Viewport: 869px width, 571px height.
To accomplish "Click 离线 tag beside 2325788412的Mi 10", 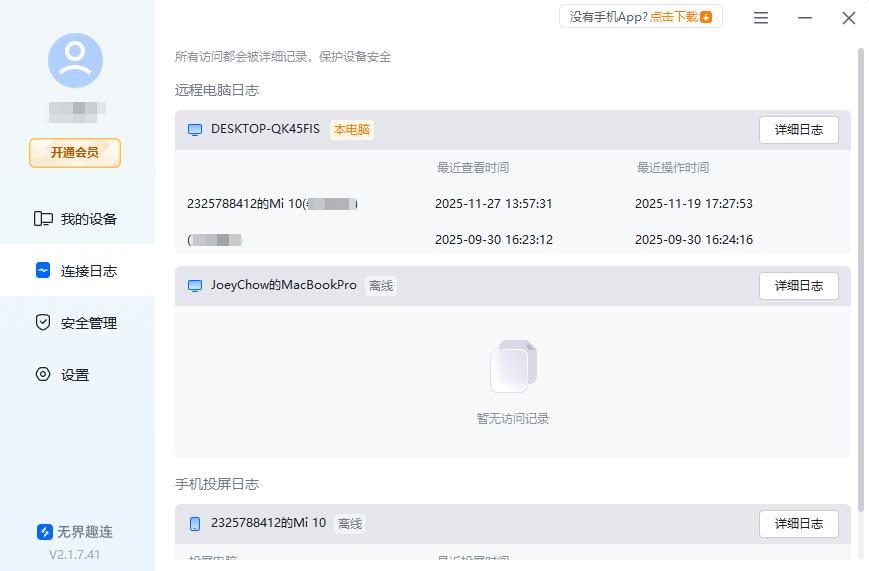I will coord(350,524).
